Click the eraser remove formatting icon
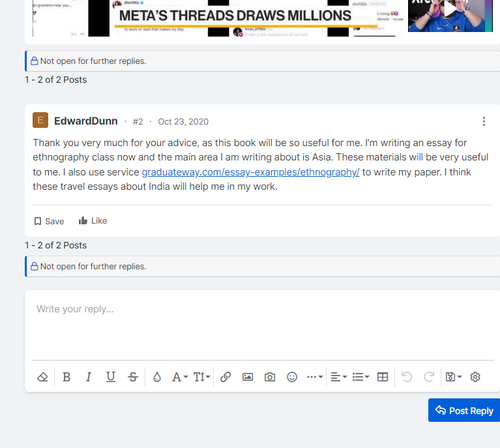The height and width of the screenshot is (448, 500). 42,377
